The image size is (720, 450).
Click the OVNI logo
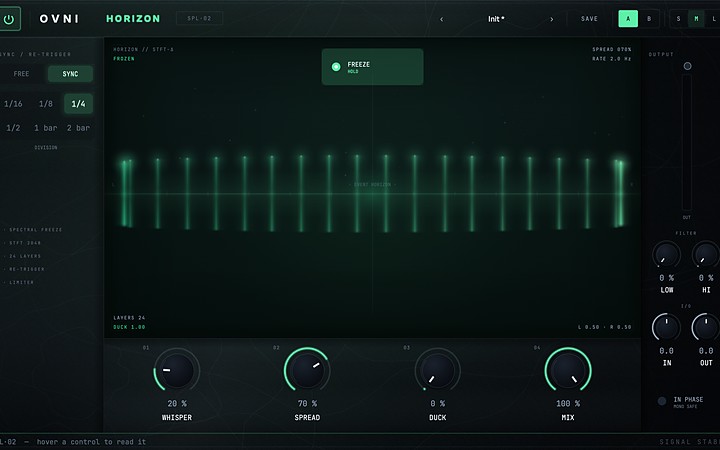pyautogui.click(x=59, y=19)
